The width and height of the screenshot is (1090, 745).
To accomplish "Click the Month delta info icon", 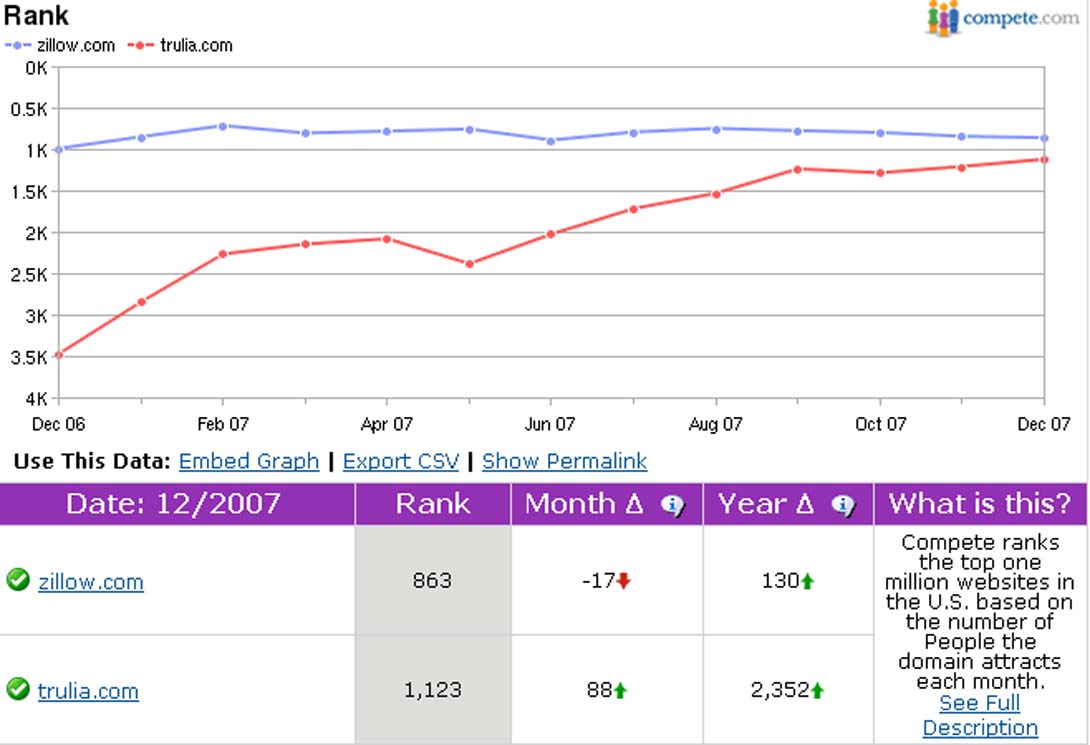I will pyautogui.click(x=672, y=505).
